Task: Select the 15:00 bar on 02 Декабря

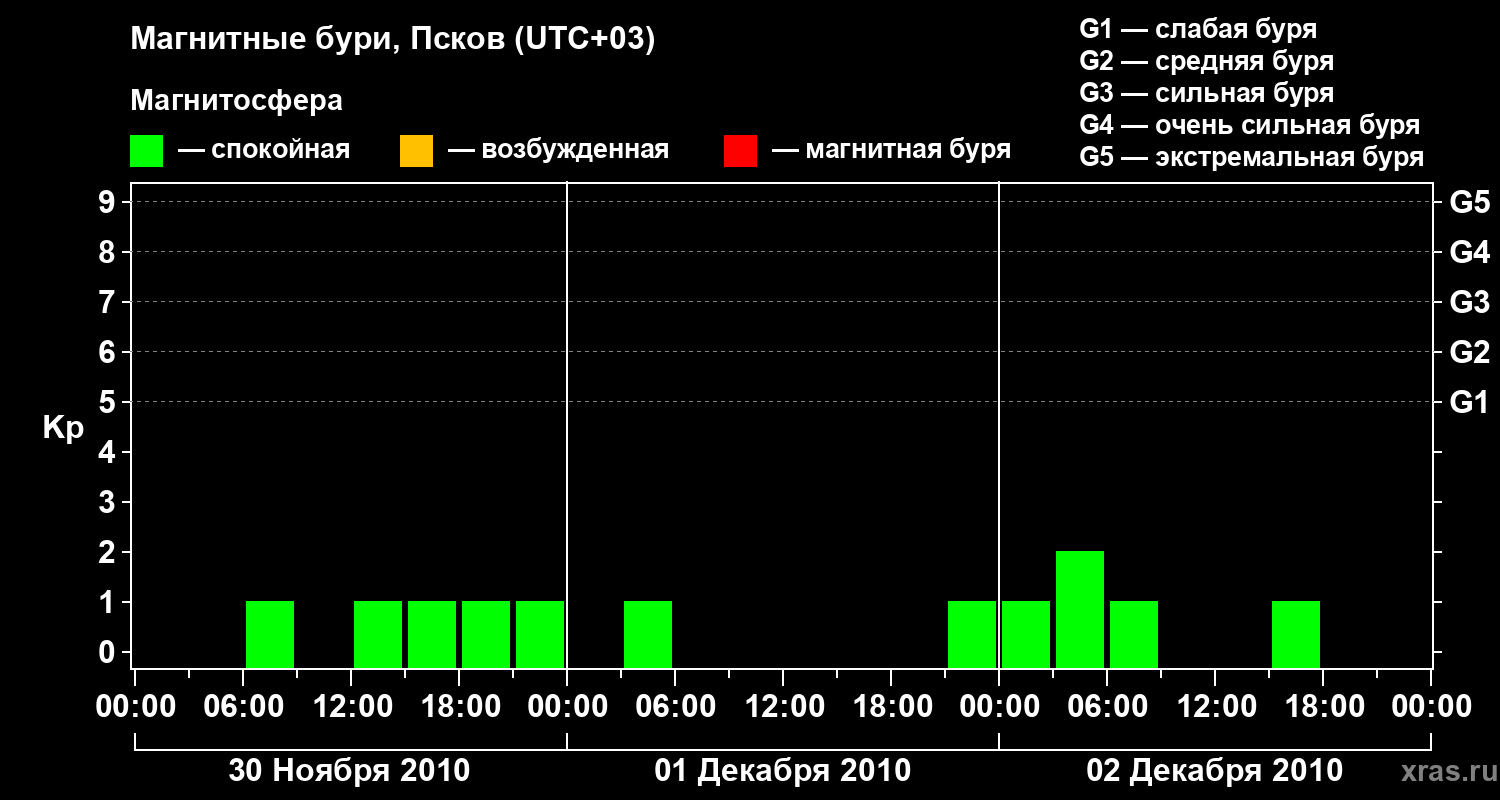Action: 1296,634
